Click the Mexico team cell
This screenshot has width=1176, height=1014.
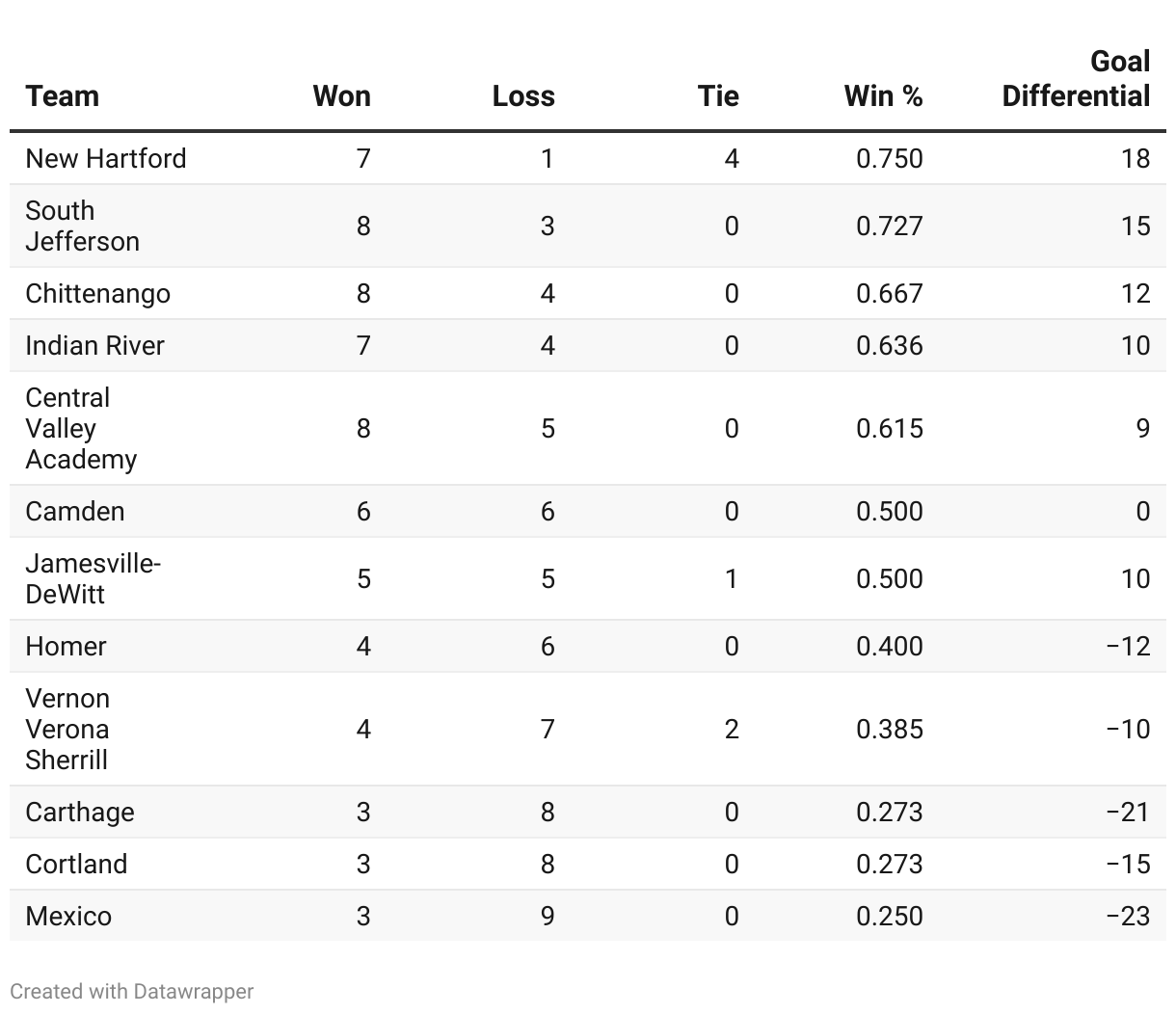tap(68, 916)
